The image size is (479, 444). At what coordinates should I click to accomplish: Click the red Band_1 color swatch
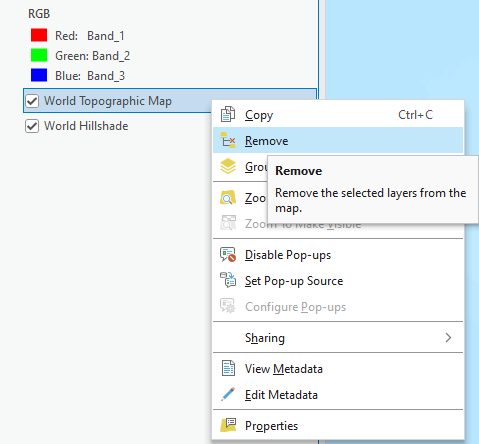tap(39, 35)
